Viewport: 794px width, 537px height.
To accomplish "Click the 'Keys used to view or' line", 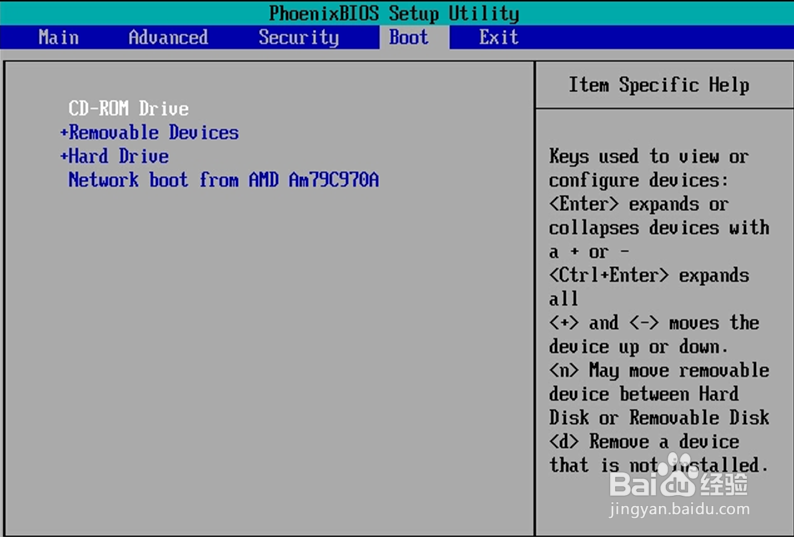I will 649,157.
